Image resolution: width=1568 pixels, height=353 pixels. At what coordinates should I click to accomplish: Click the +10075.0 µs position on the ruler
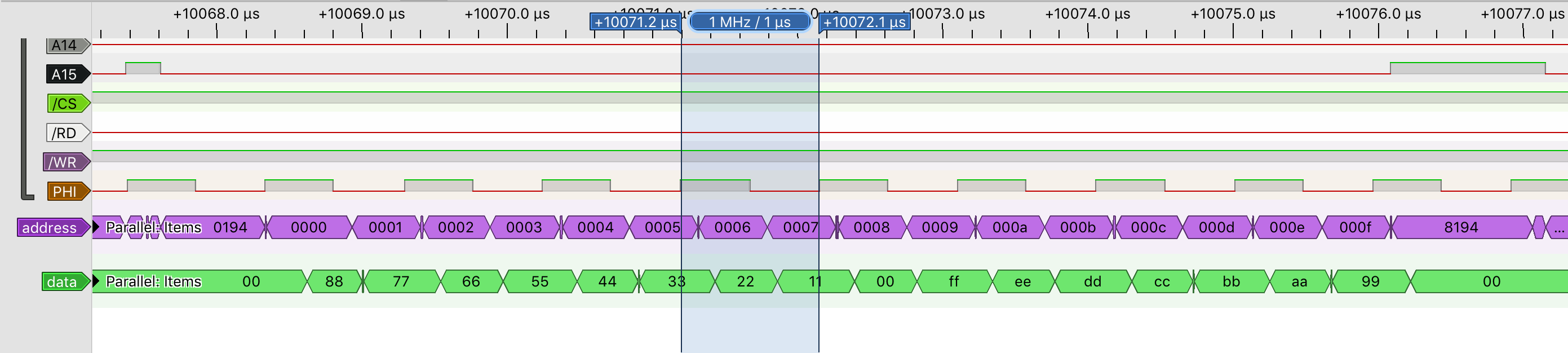[1233, 14]
